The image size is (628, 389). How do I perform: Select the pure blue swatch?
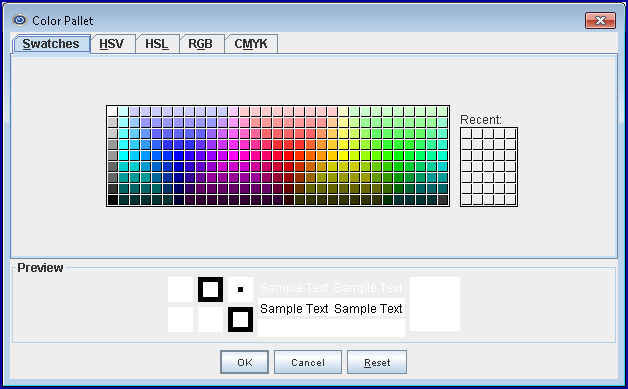click(178, 155)
